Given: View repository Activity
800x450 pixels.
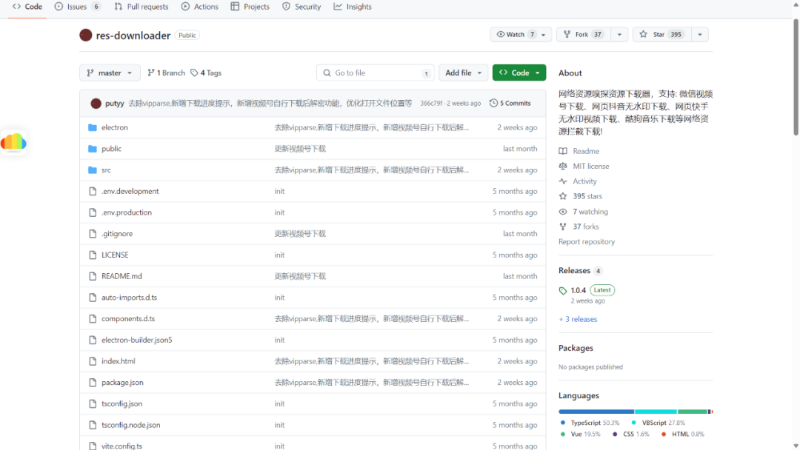Looking at the screenshot, I should click(x=584, y=181).
